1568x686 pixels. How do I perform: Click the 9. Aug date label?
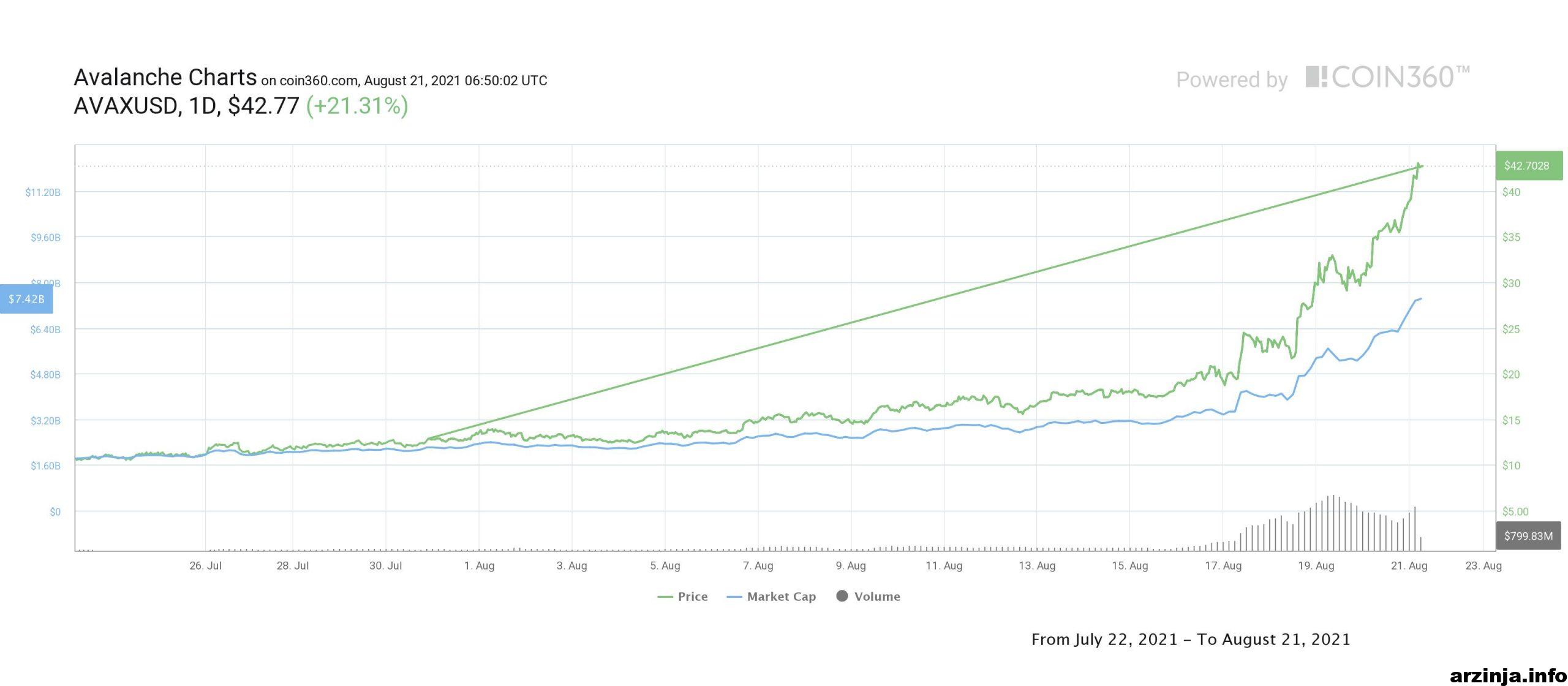[851, 566]
